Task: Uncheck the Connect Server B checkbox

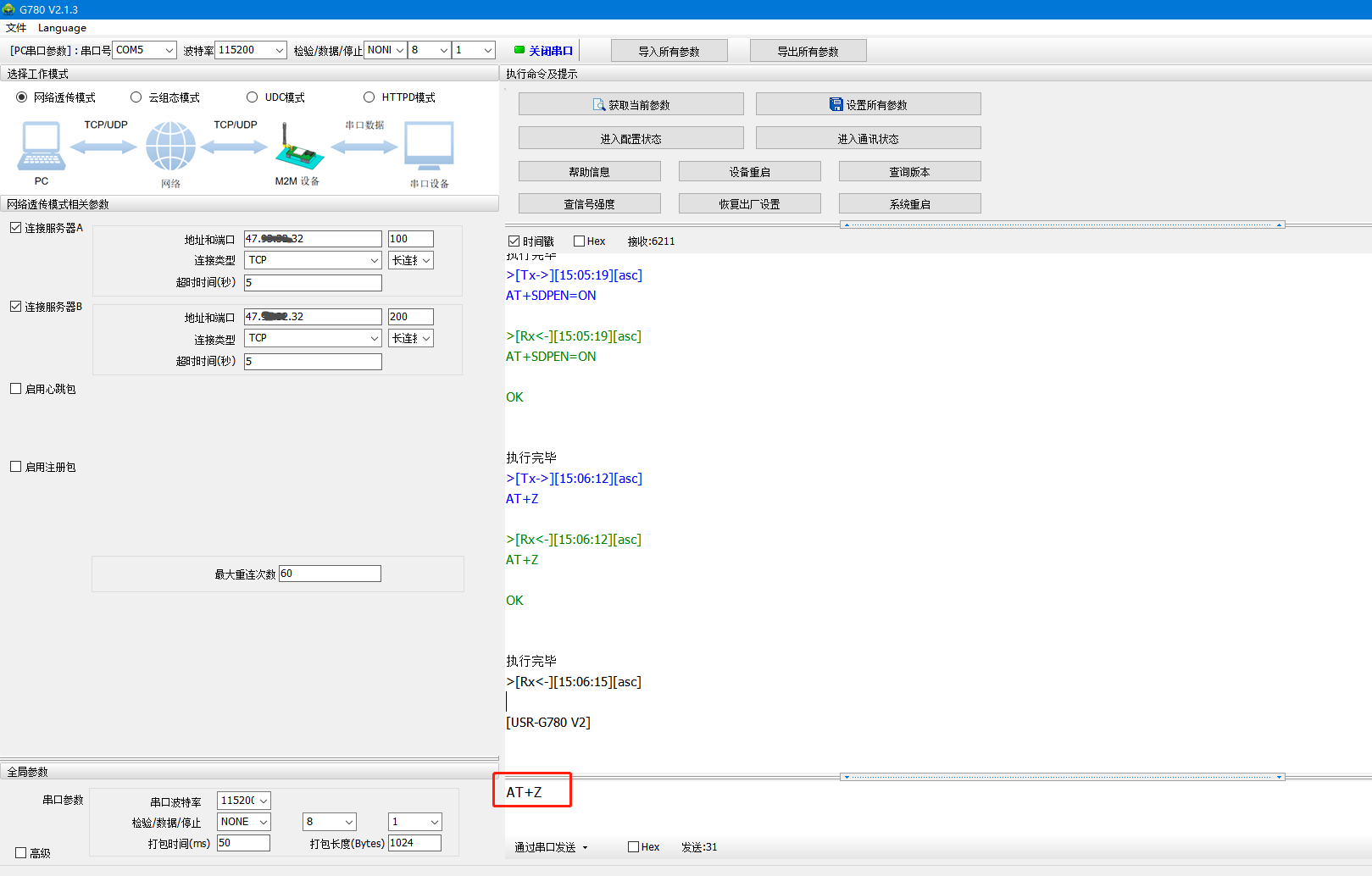Action: coord(16,307)
